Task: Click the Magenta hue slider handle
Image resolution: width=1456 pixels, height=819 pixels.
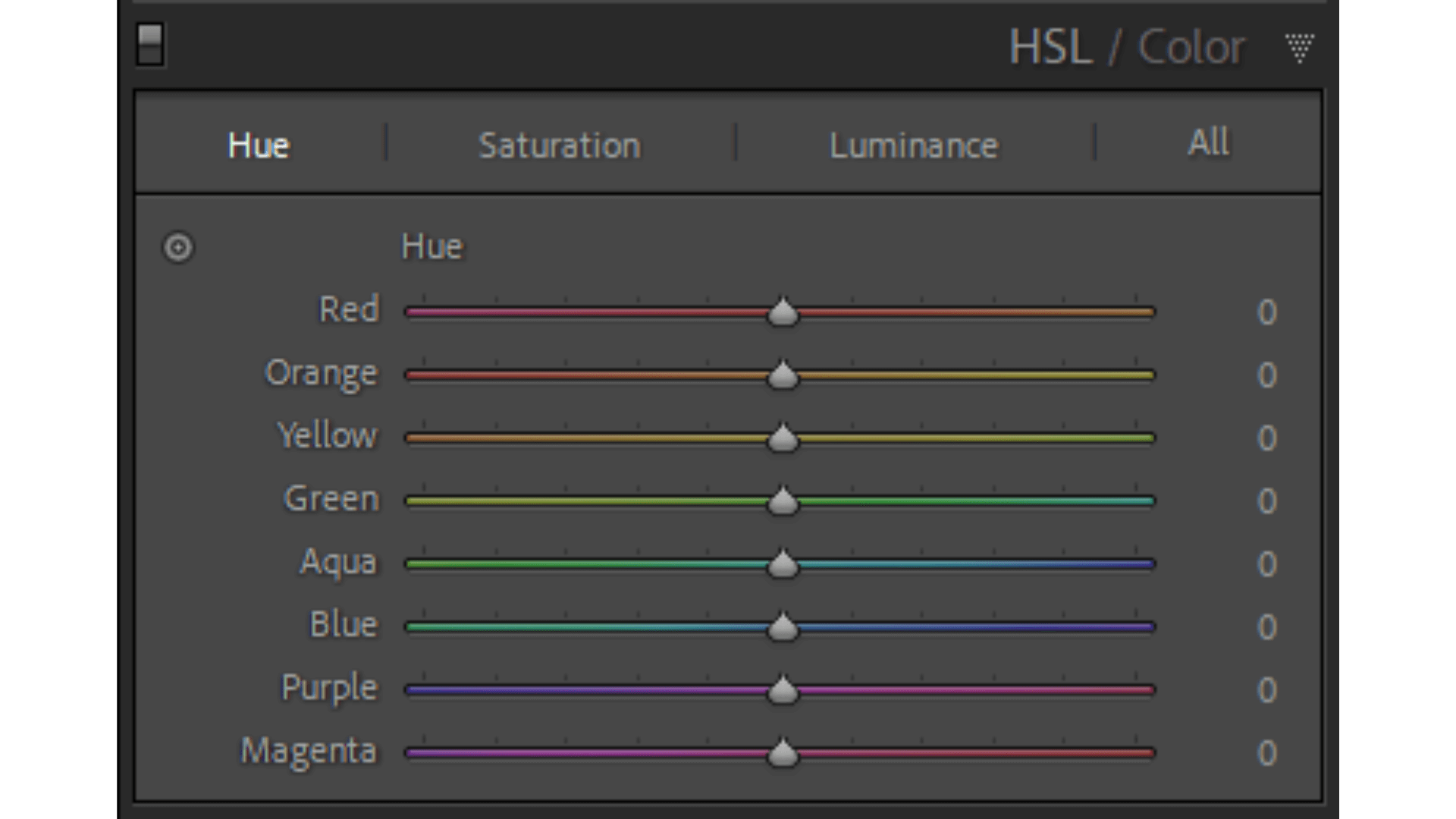Action: coord(783,752)
